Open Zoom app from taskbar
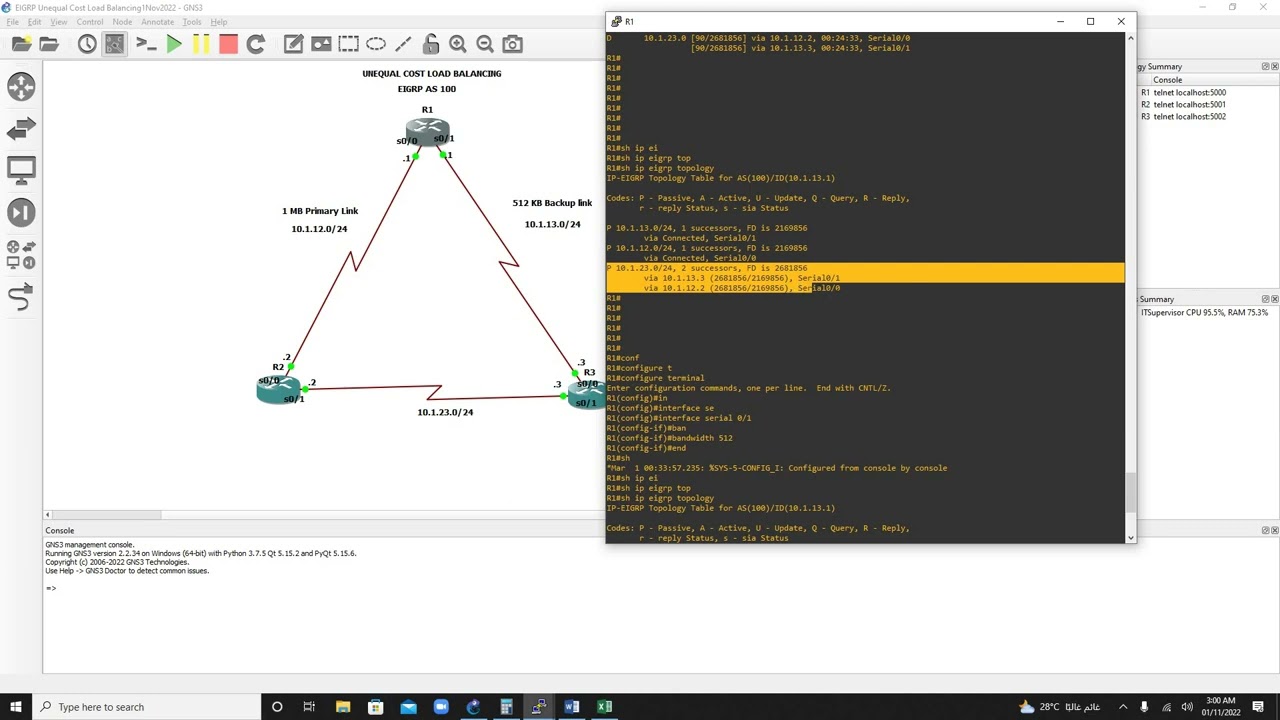The height and width of the screenshot is (720, 1280). 441,707
